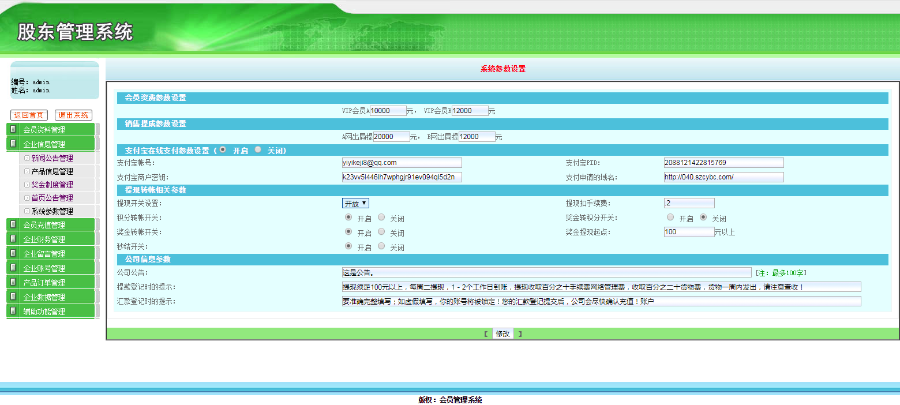Image resolution: width=900 pixels, height=405 pixels.
Task: Click the 系统参数设置 page heading
Action: pos(503,69)
